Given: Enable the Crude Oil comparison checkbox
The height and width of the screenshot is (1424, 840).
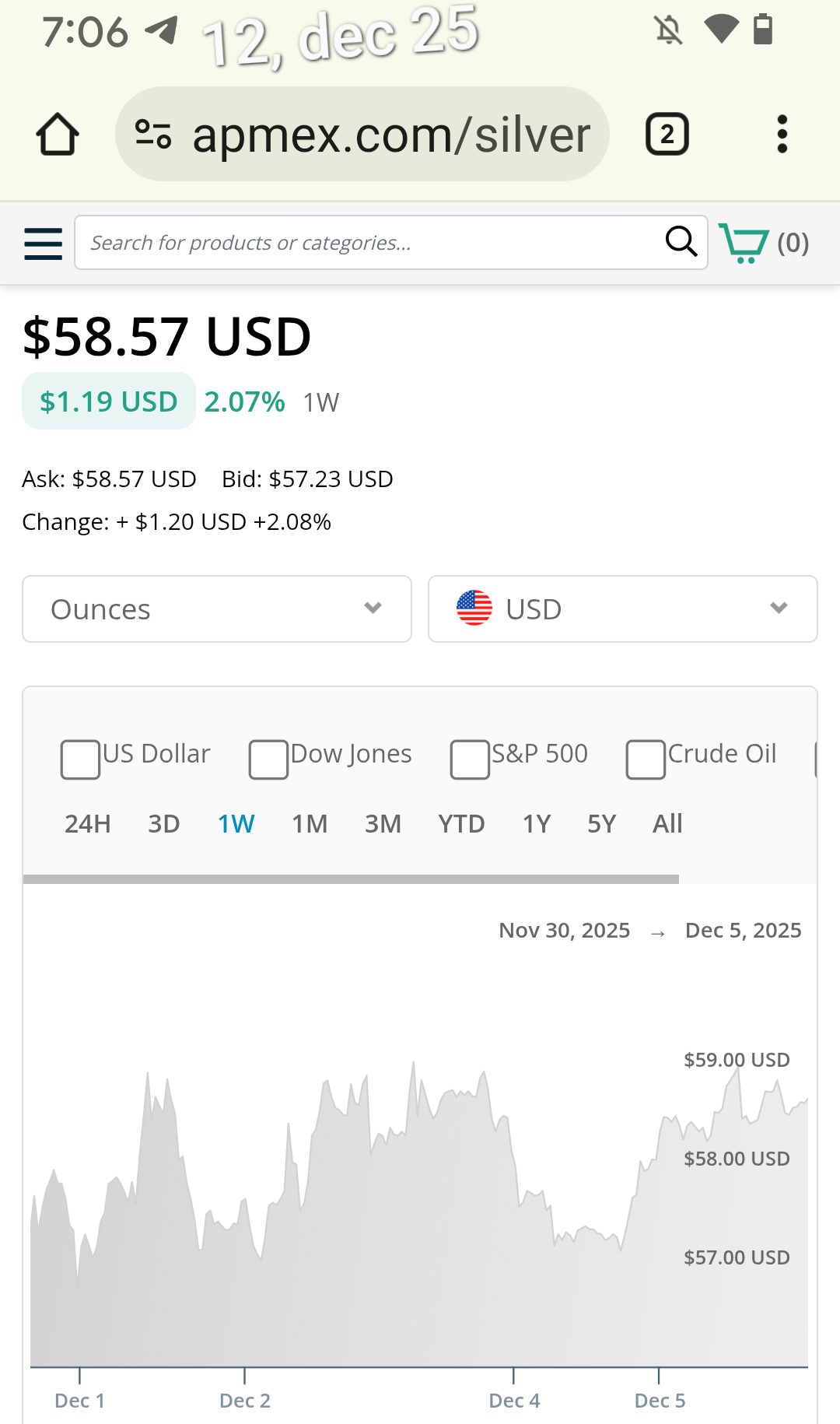Looking at the screenshot, I should (646, 759).
